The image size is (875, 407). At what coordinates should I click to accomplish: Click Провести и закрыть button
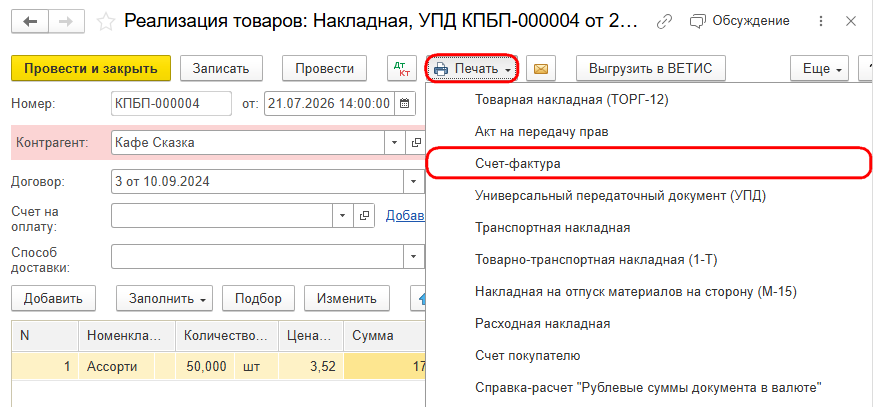[x=91, y=69]
